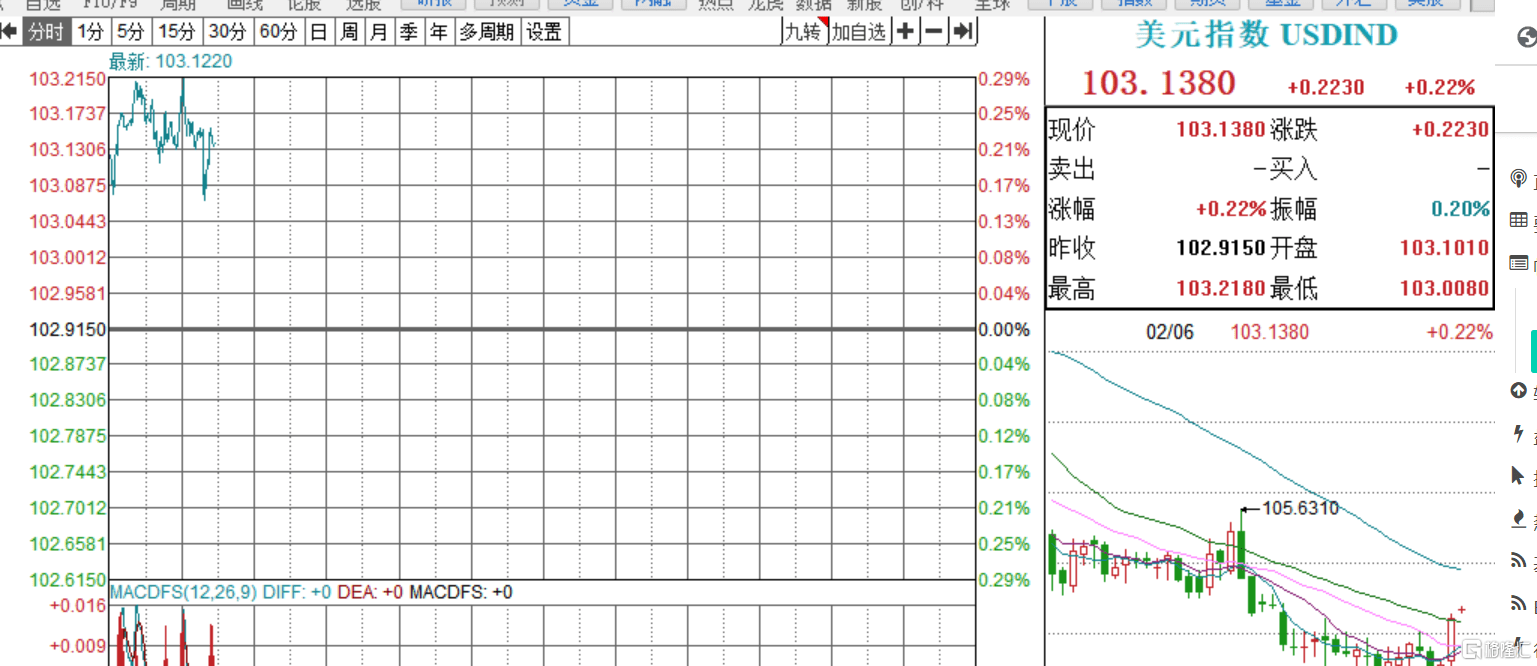Click the 卖出 label in quote table
Viewport: 1537px width, 666px height.
tap(1071, 169)
